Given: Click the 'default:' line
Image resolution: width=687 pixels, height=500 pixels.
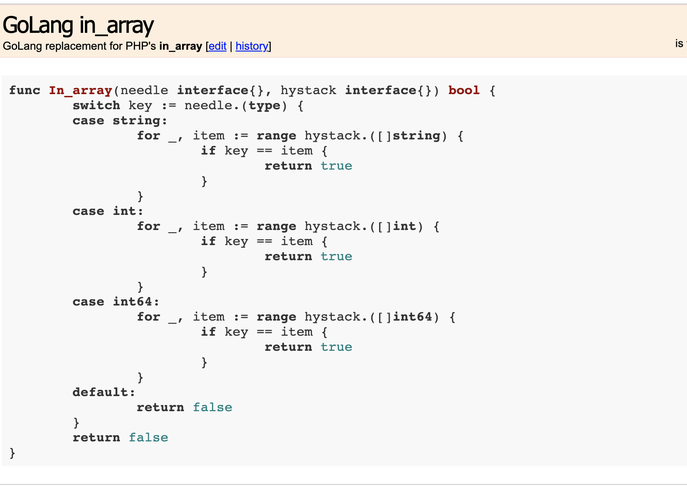Looking at the screenshot, I should point(104,392).
